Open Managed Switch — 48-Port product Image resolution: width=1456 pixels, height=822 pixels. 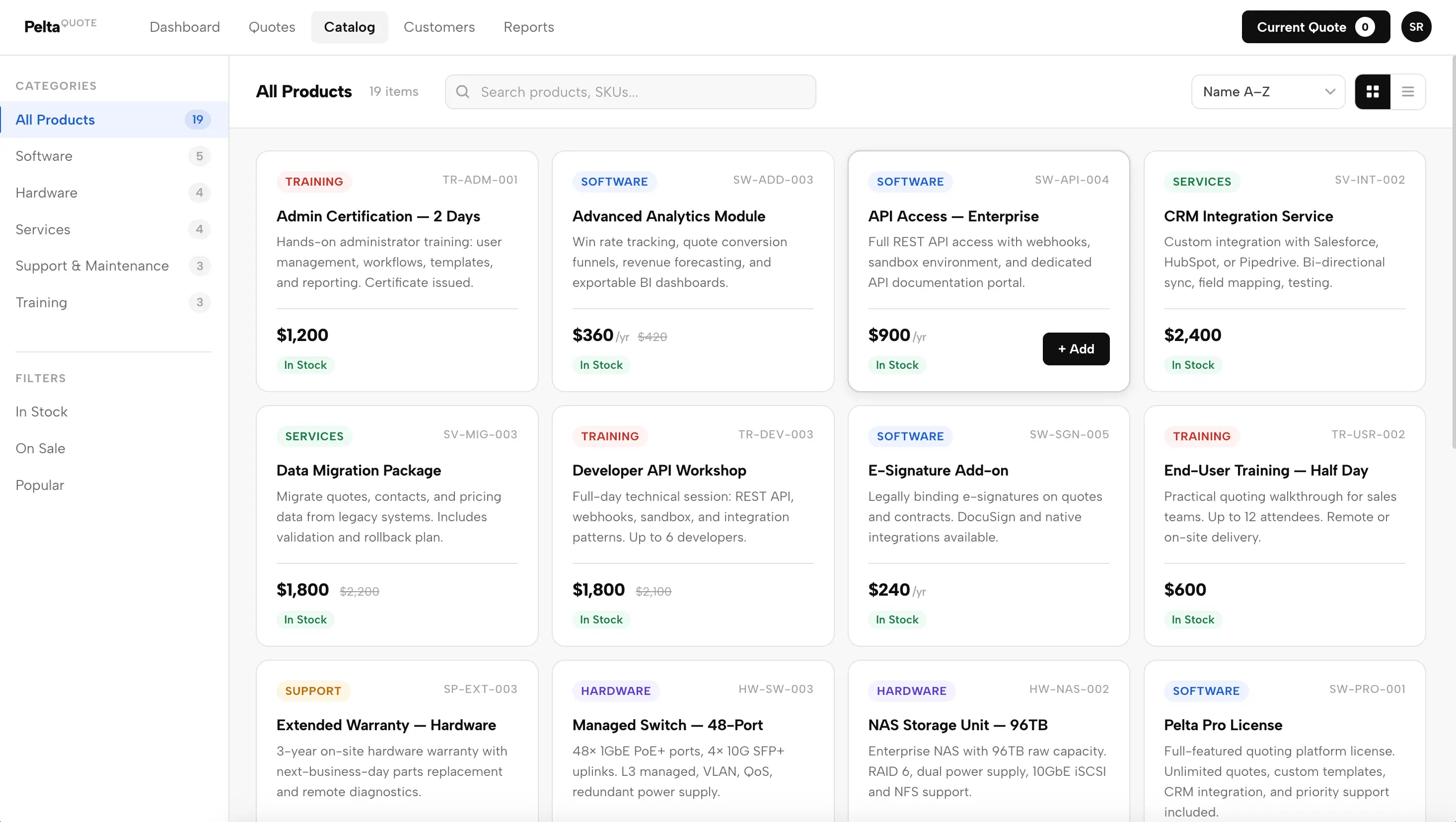(692, 741)
